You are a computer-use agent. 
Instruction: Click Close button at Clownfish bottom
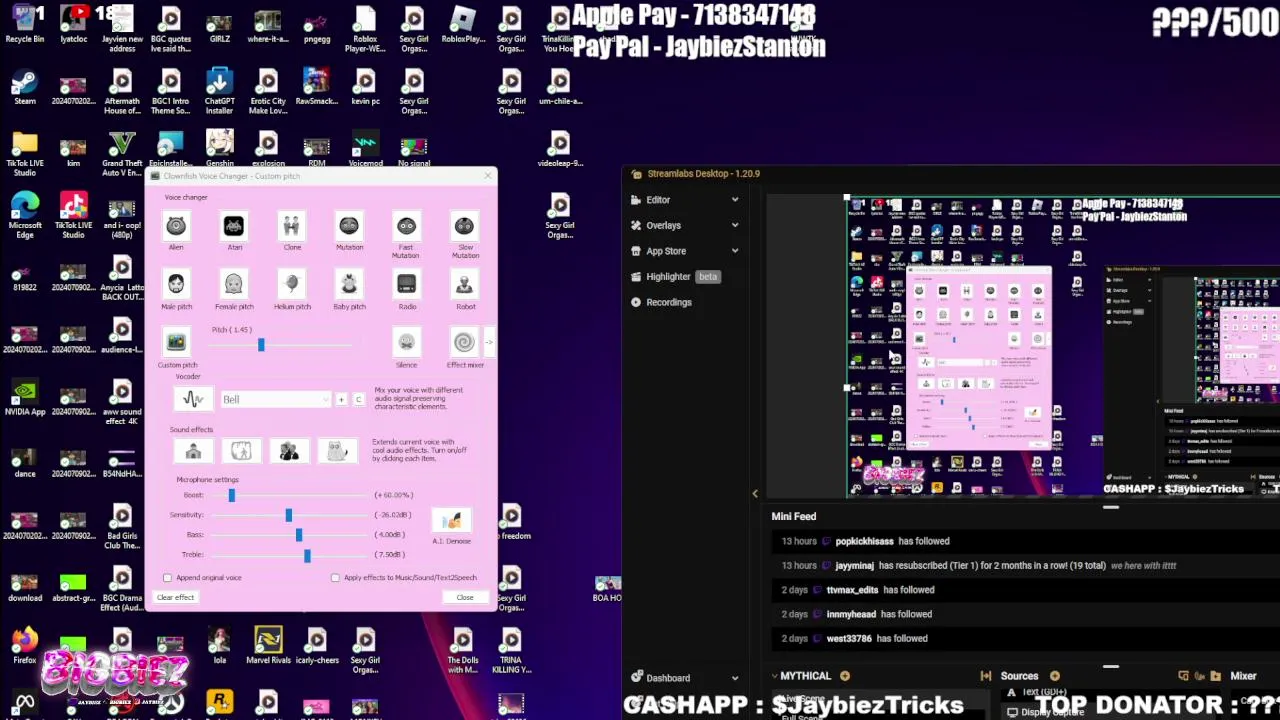click(x=465, y=598)
